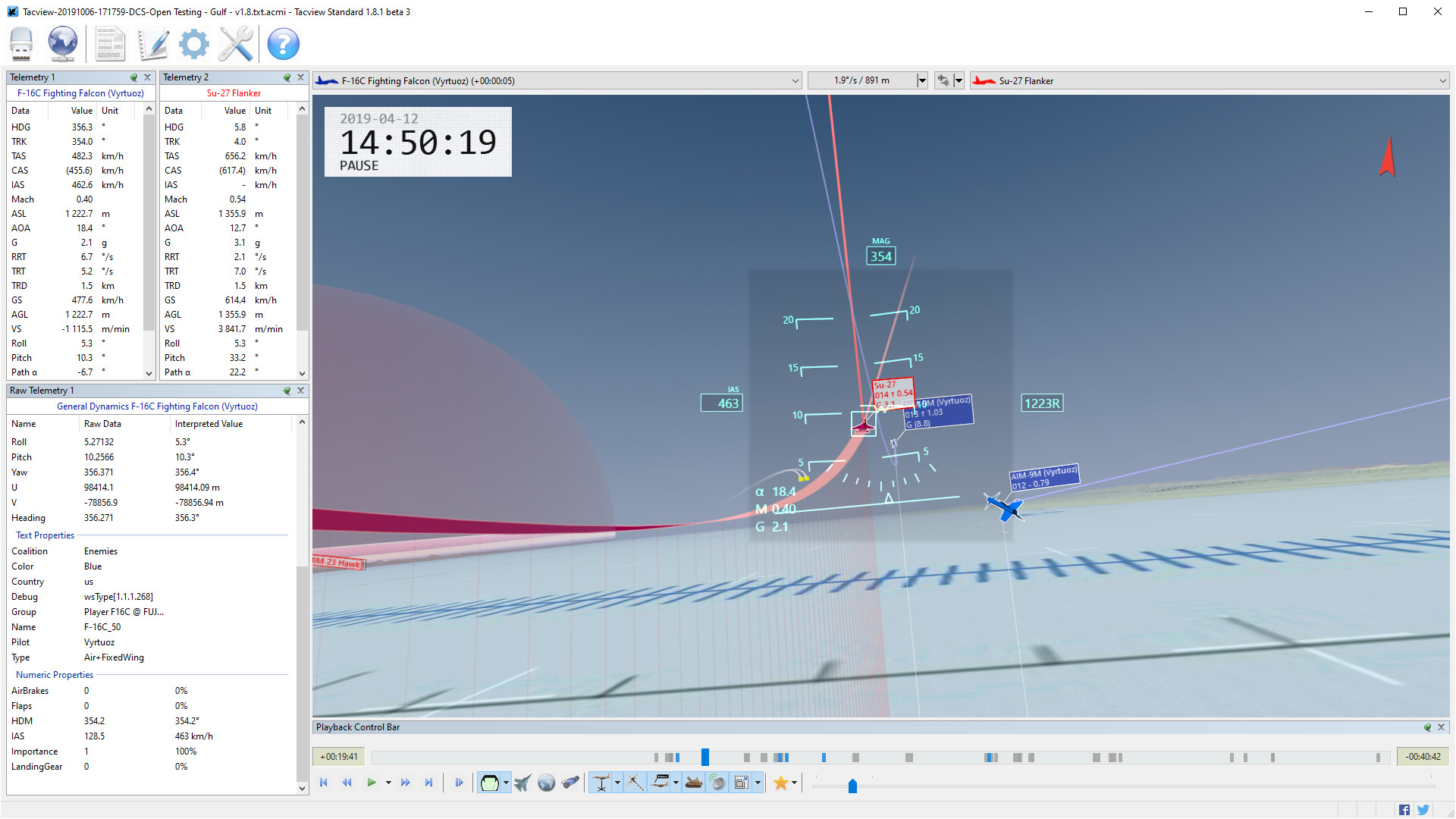Open the favorites star menu
The width and height of the screenshot is (1456, 819).
[781, 783]
